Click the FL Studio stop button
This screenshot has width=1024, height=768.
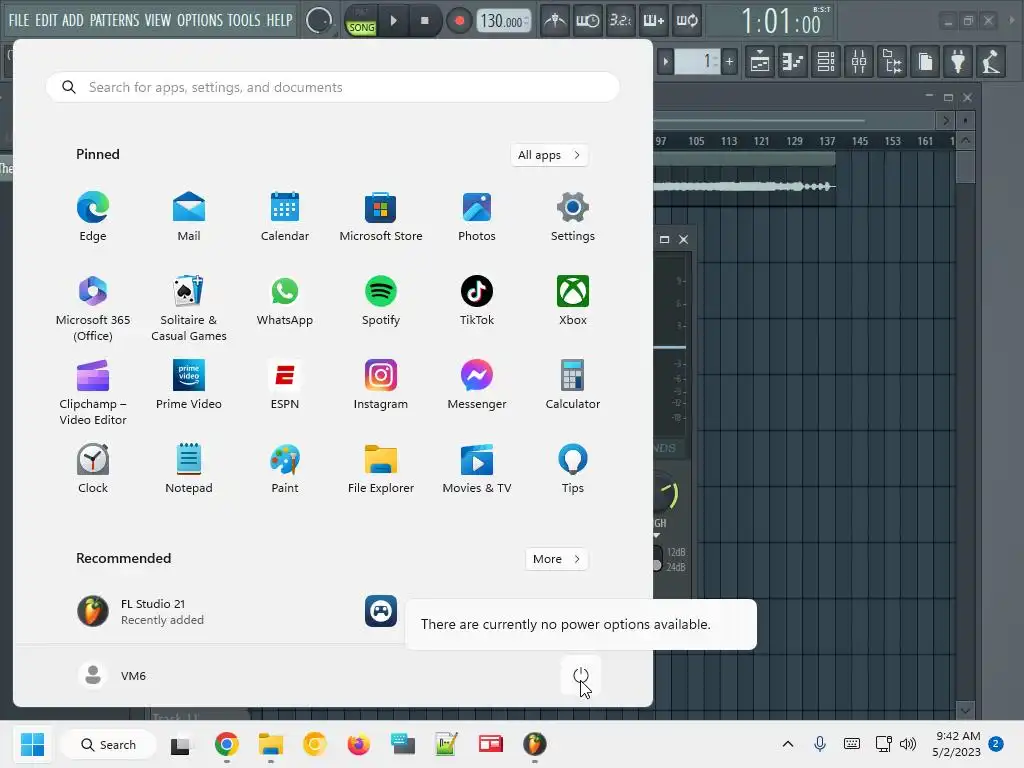click(424, 21)
